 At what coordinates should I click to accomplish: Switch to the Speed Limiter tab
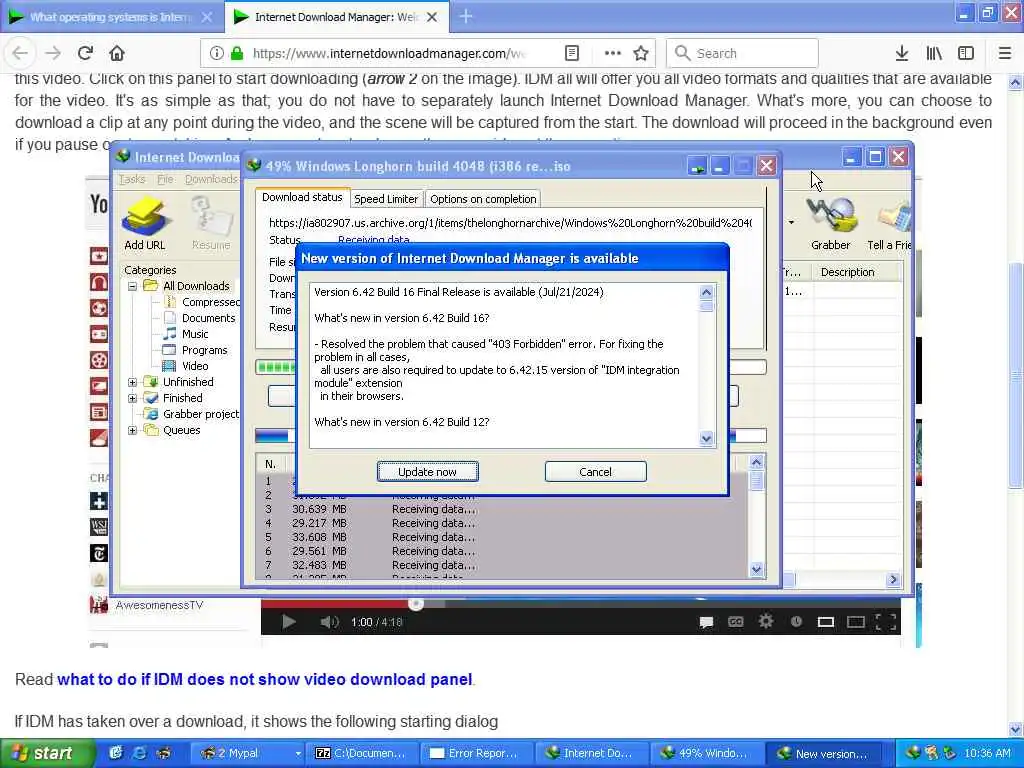click(386, 199)
